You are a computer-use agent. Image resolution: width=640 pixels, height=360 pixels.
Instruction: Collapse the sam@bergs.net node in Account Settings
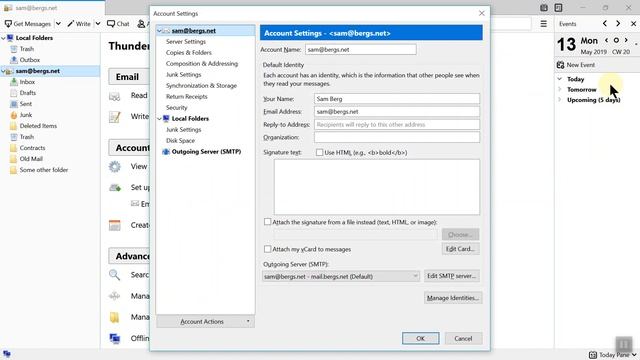(159, 31)
